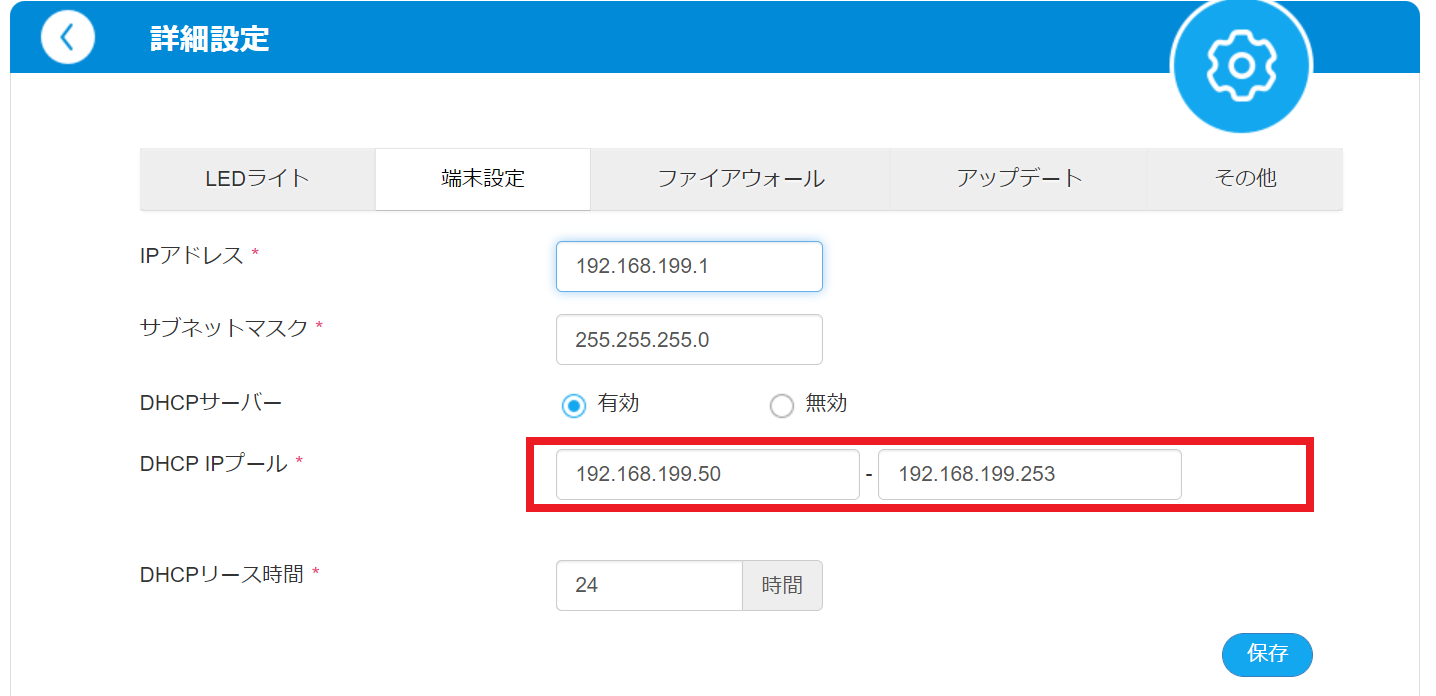The height and width of the screenshot is (696, 1436).
Task: Click the back arrow icon
Action: coord(67,38)
